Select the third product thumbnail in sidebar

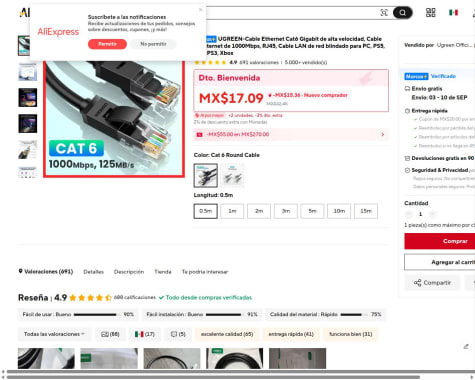coord(28,97)
